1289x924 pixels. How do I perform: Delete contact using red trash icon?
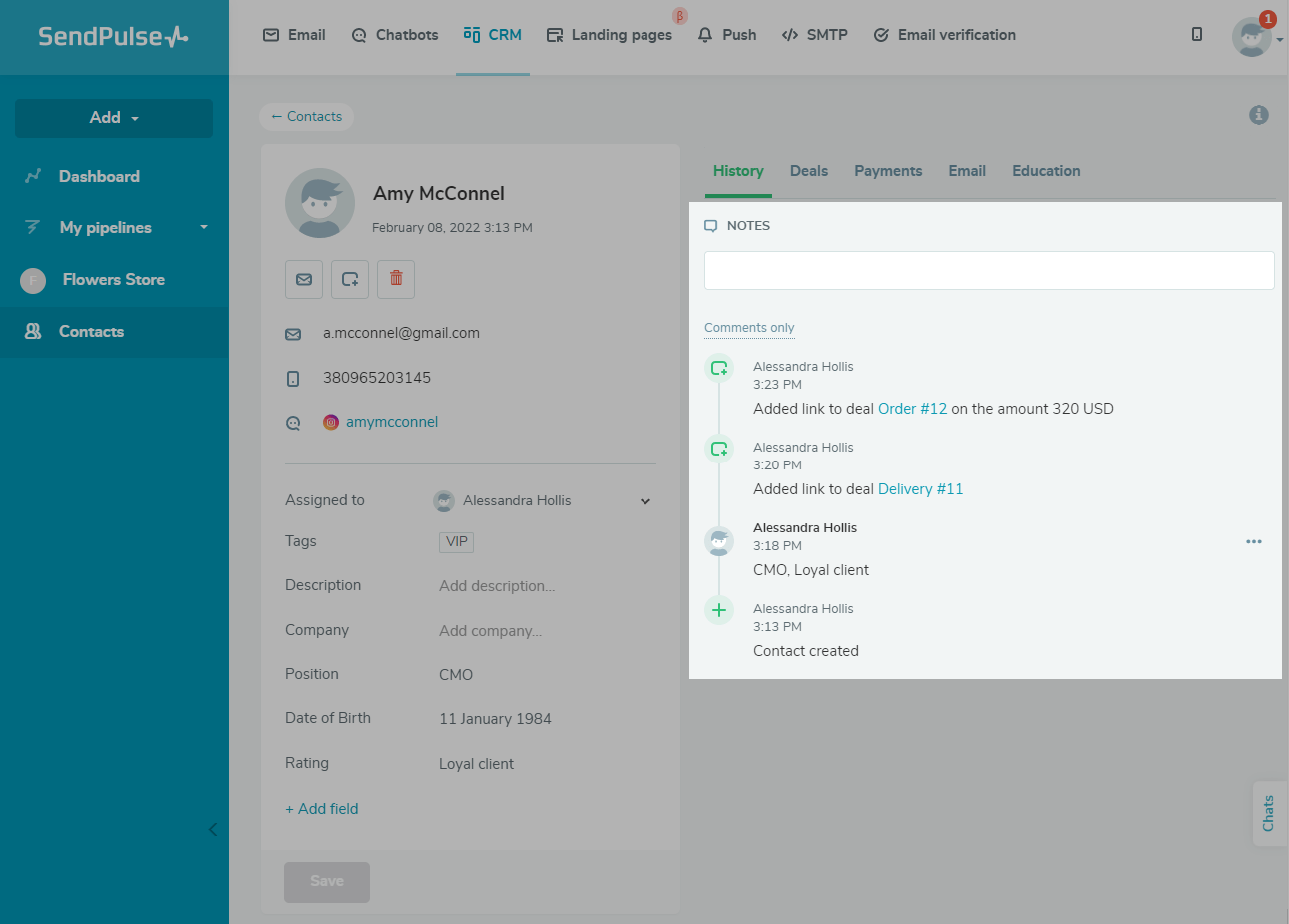click(396, 279)
